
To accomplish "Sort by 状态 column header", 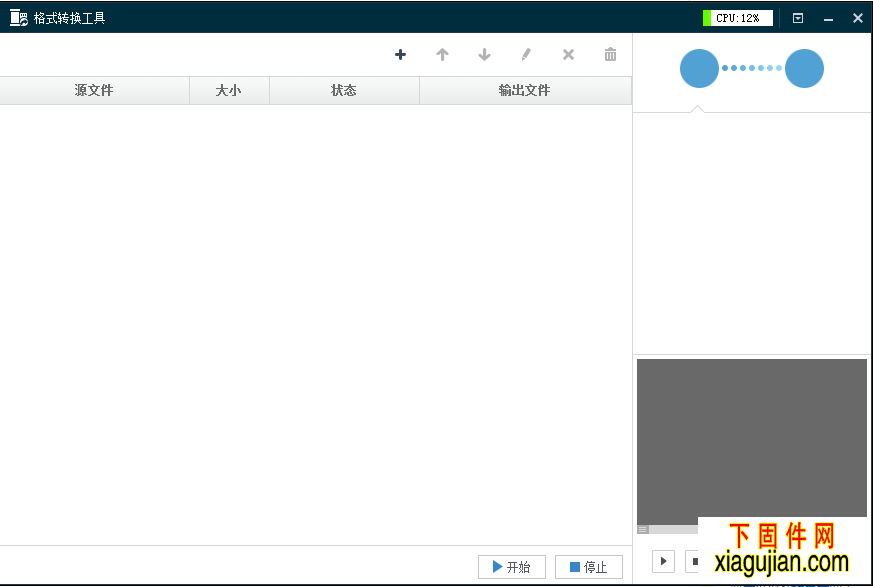I will pyautogui.click(x=344, y=90).
